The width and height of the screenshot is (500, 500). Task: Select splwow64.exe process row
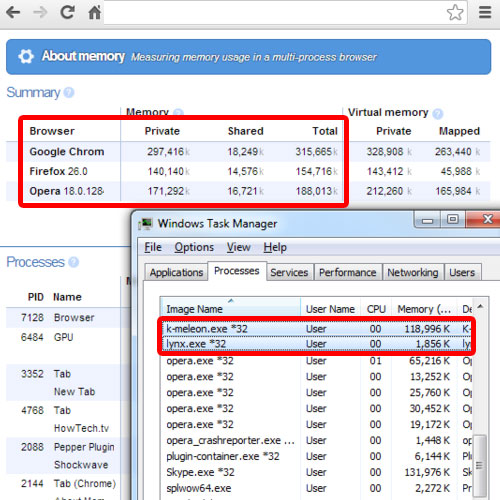316,488
